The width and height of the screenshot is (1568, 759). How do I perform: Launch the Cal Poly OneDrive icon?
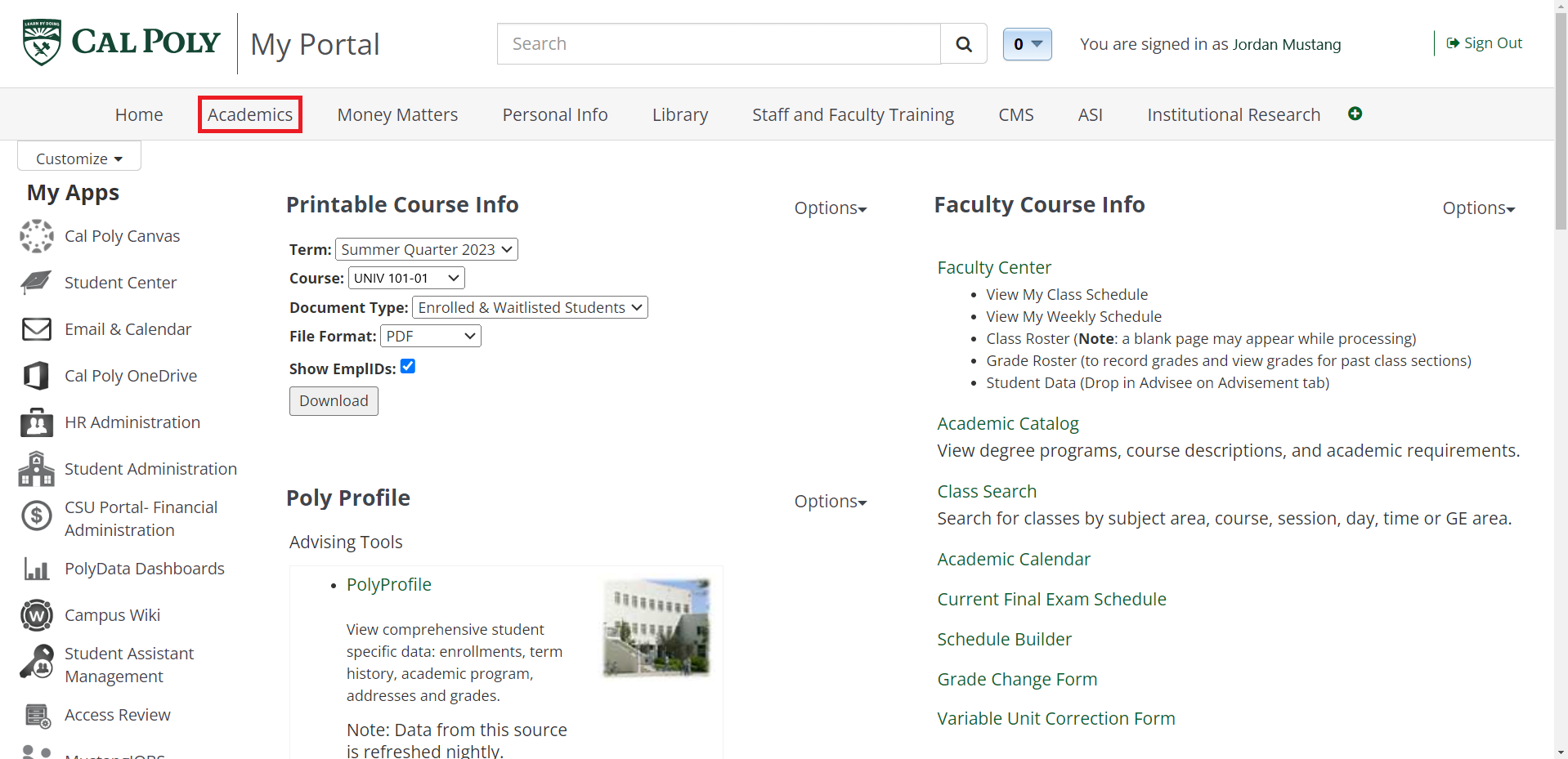coord(37,376)
